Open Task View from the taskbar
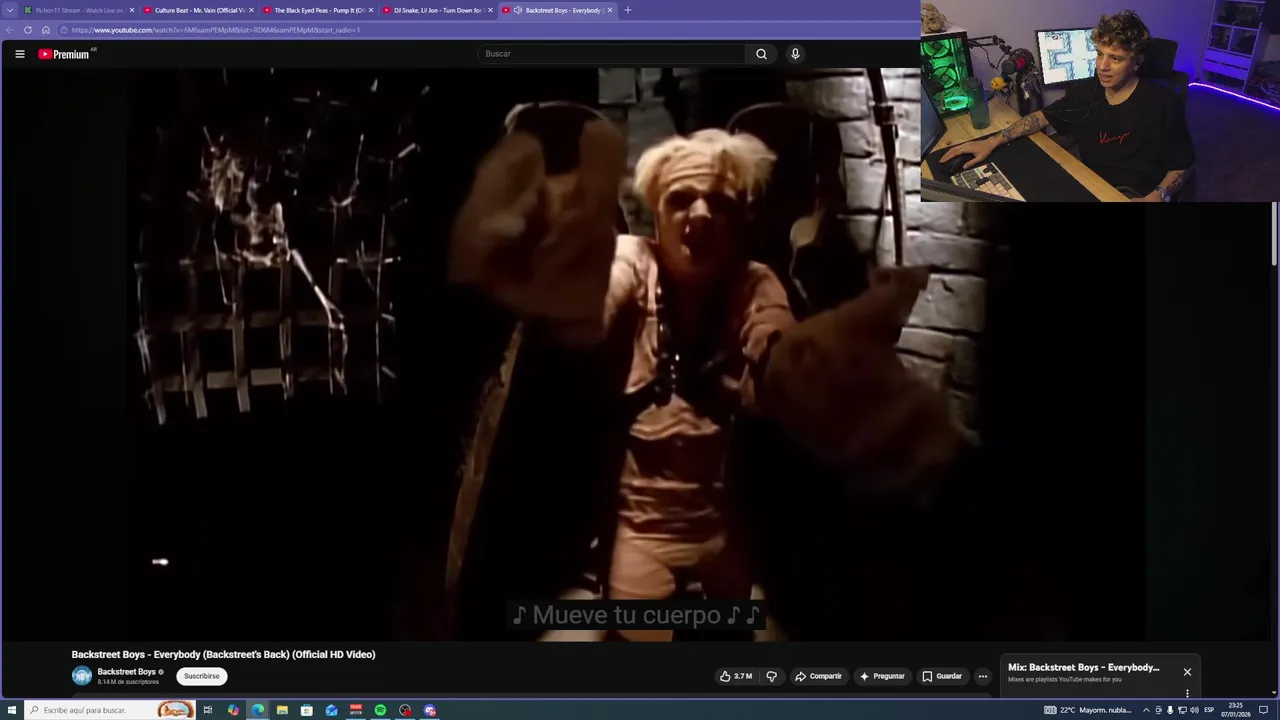This screenshot has height=720, width=1280. [208, 710]
